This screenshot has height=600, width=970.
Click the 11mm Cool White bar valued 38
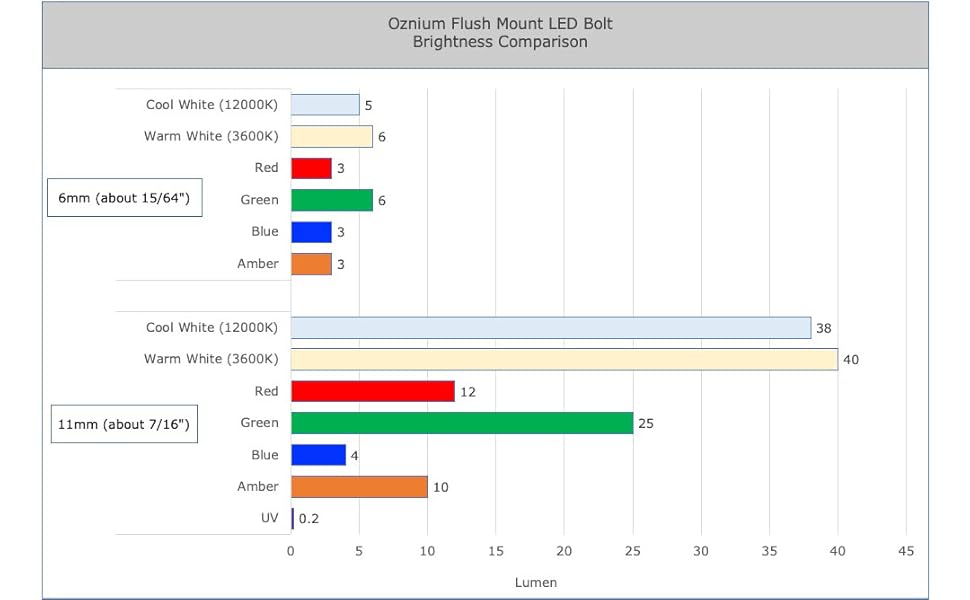(550, 328)
